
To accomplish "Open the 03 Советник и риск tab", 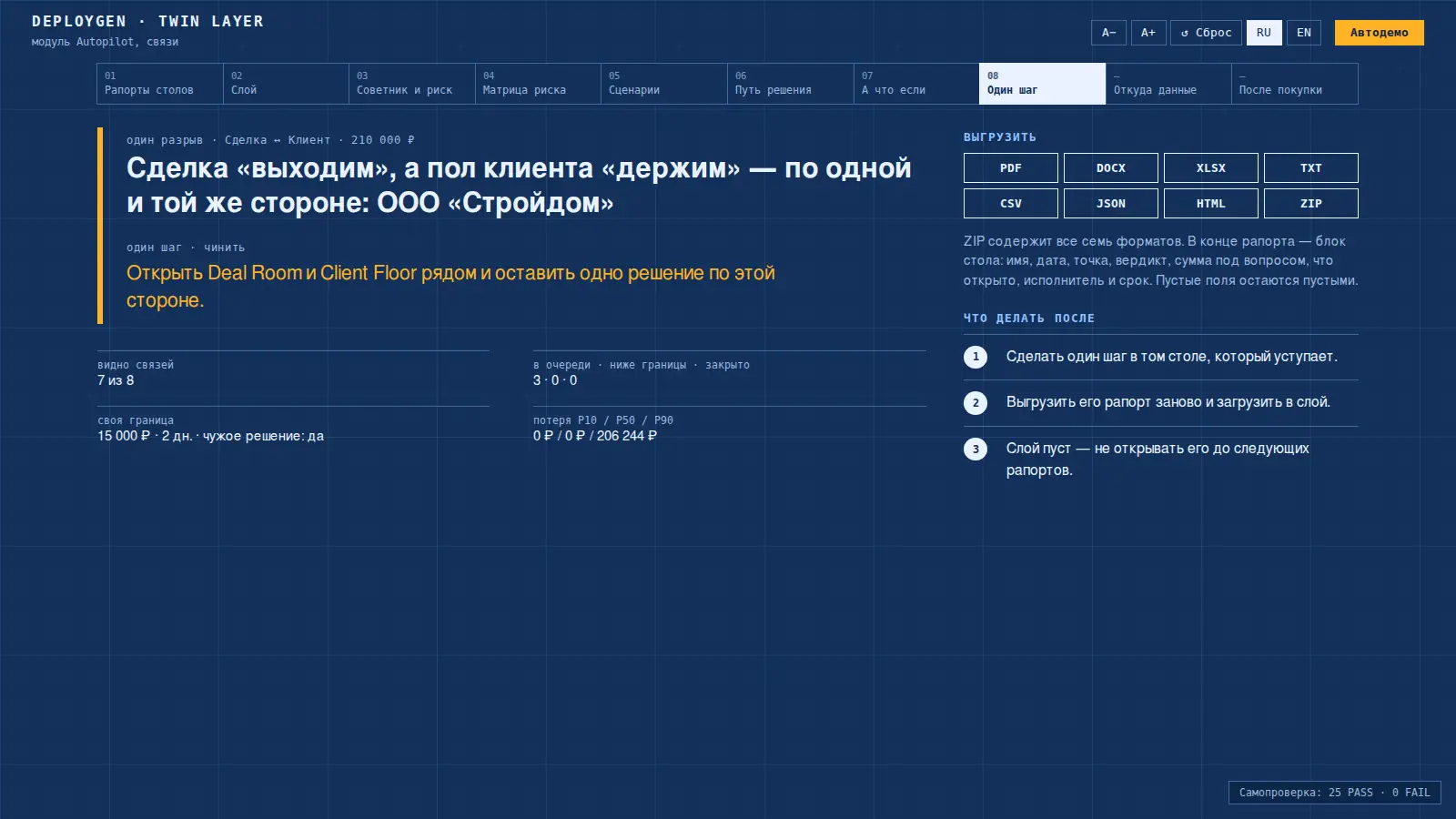I will pyautogui.click(x=412, y=84).
